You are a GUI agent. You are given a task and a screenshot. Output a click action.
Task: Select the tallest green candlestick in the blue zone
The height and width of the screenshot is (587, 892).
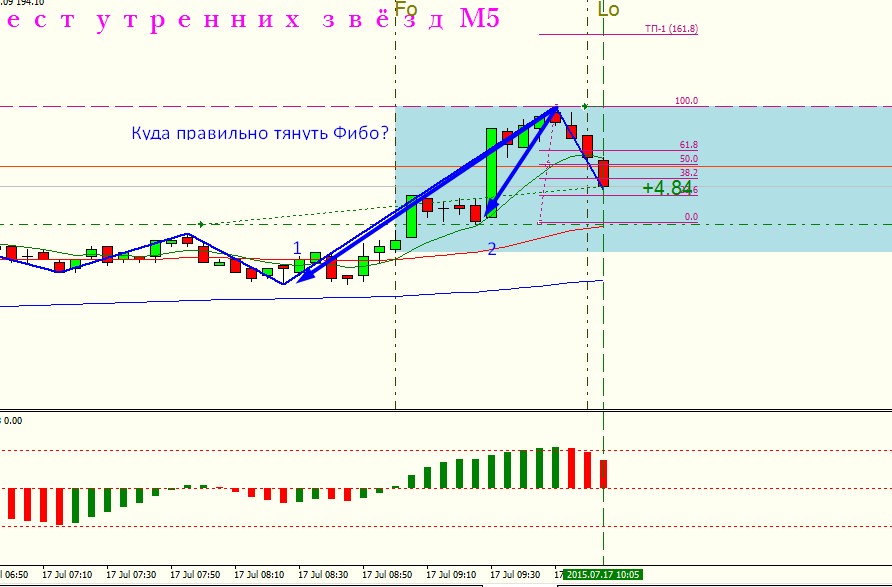491,173
